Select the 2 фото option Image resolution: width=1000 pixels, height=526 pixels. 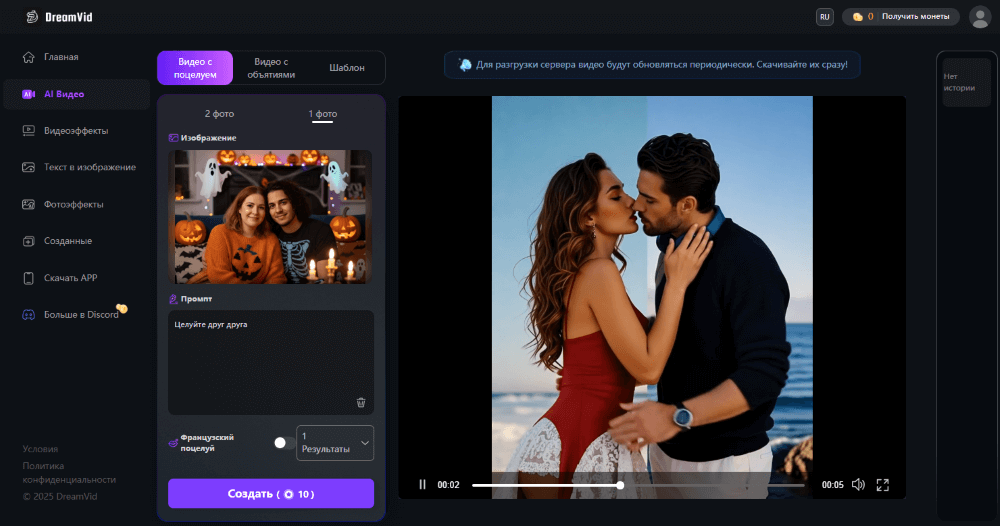click(x=218, y=114)
